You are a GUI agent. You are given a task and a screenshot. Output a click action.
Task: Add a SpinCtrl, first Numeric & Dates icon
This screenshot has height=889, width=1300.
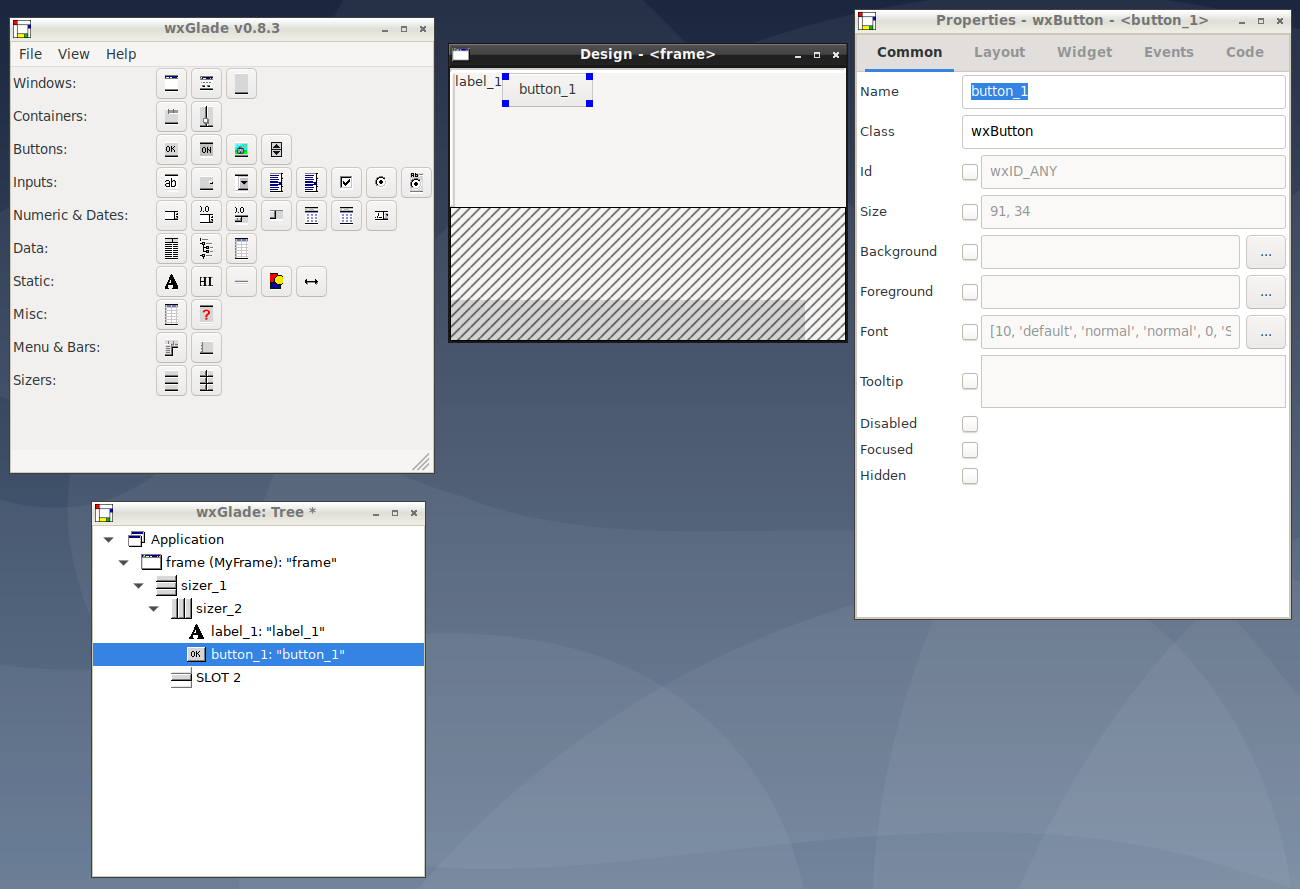click(172, 216)
